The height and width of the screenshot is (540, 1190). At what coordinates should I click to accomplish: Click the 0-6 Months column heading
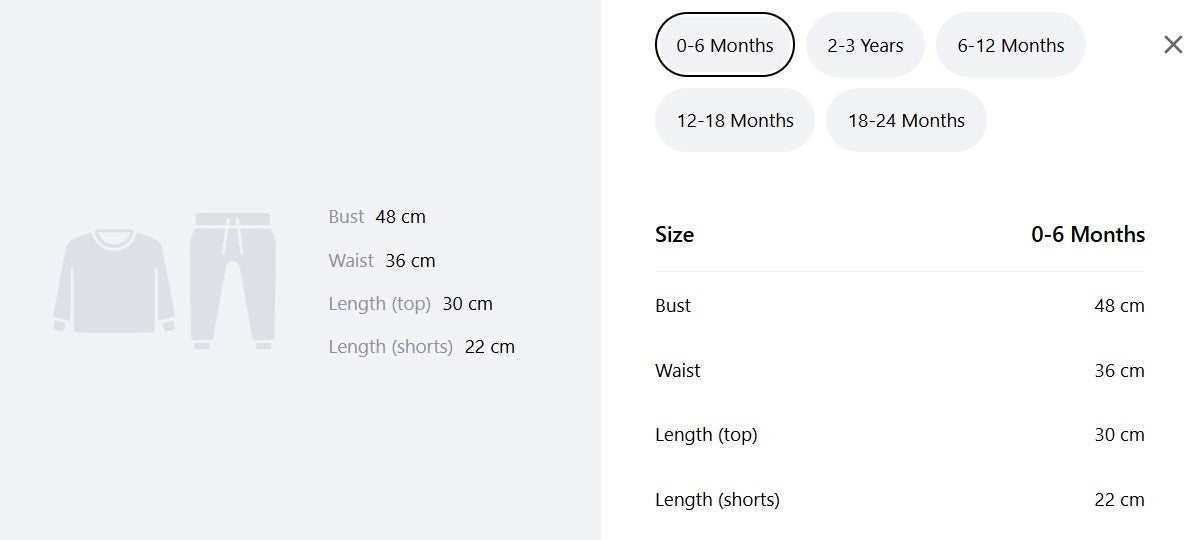click(1088, 234)
